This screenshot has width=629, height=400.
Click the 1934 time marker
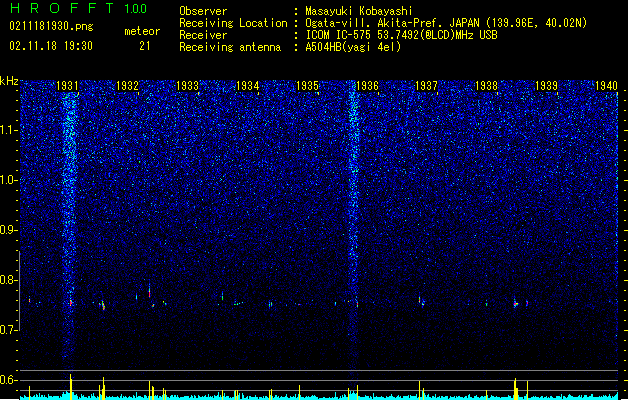(248, 85)
